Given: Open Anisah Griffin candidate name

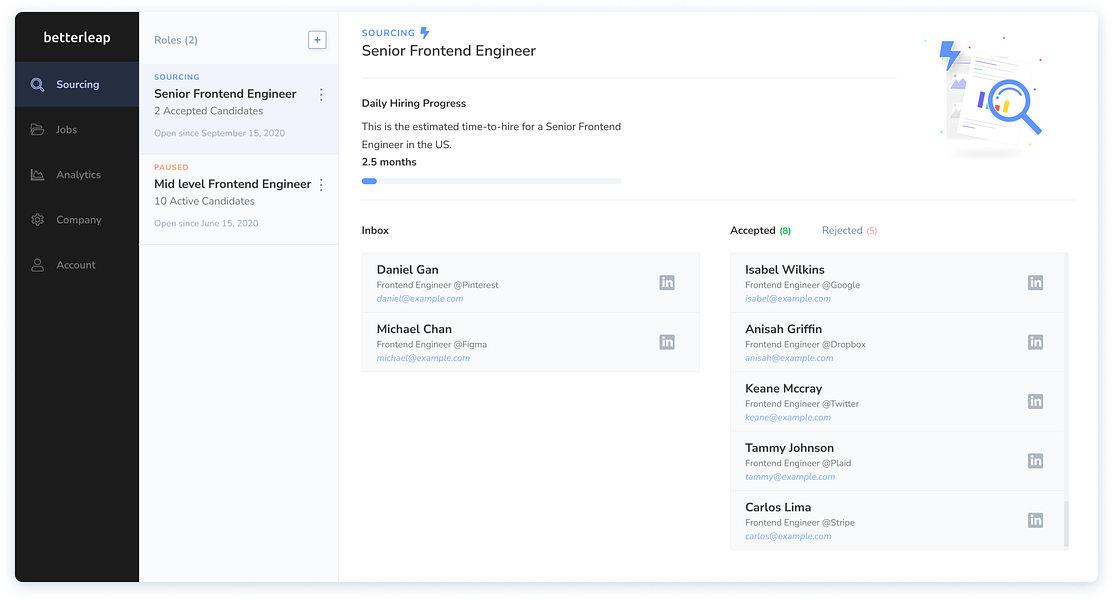Looking at the screenshot, I should [x=784, y=329].
